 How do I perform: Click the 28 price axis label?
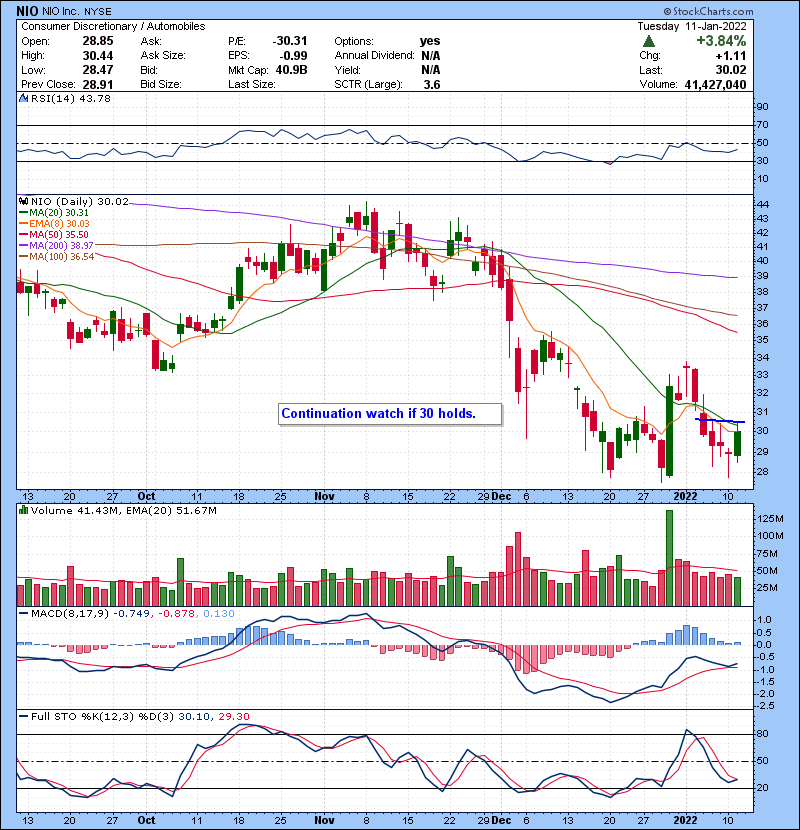point(762,472)
